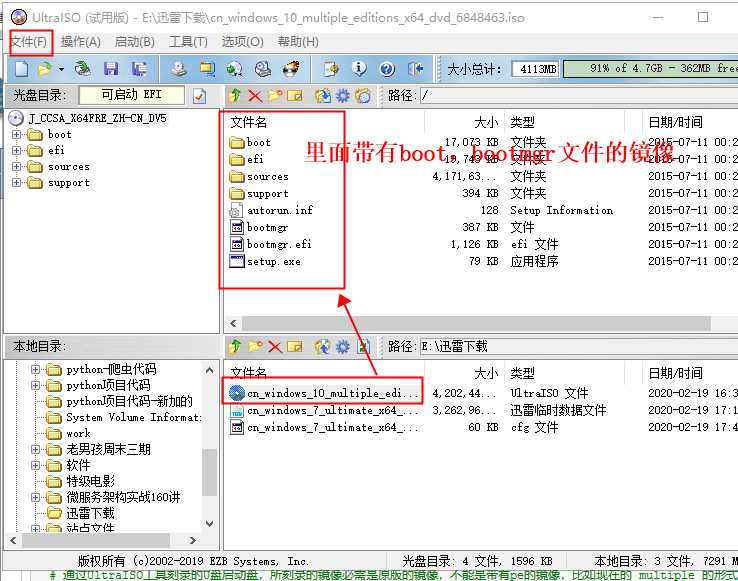
Task: Expand the python项目代码 local folder
Action: (35, 385)
